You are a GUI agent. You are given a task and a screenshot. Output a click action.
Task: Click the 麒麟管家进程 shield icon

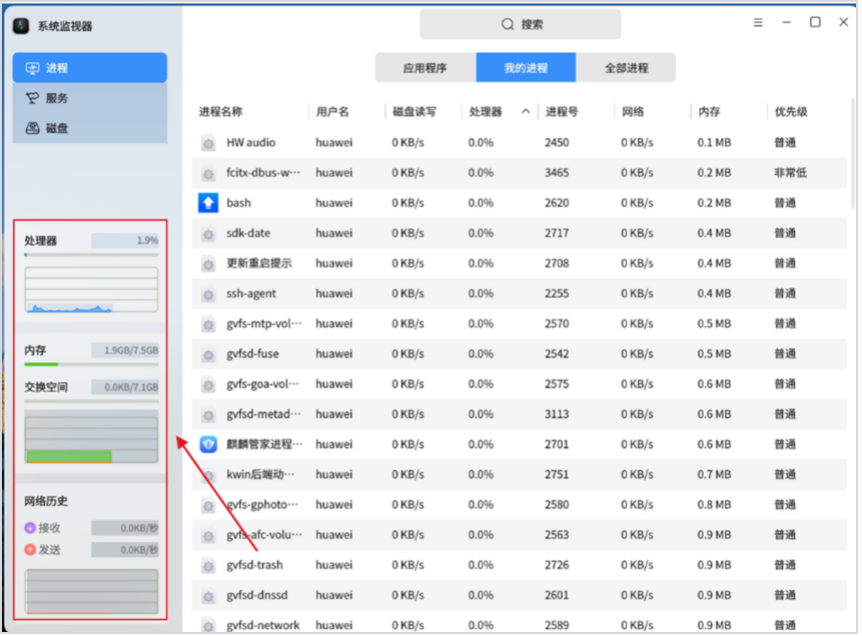tap(208, 444)
